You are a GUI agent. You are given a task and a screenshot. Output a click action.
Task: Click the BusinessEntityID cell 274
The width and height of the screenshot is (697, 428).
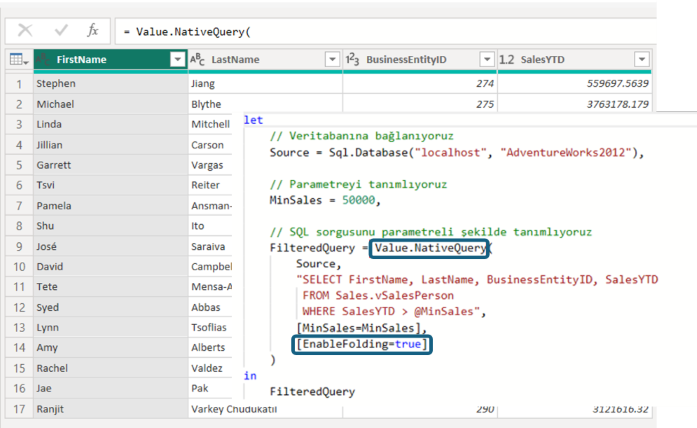tap(420, 84)
